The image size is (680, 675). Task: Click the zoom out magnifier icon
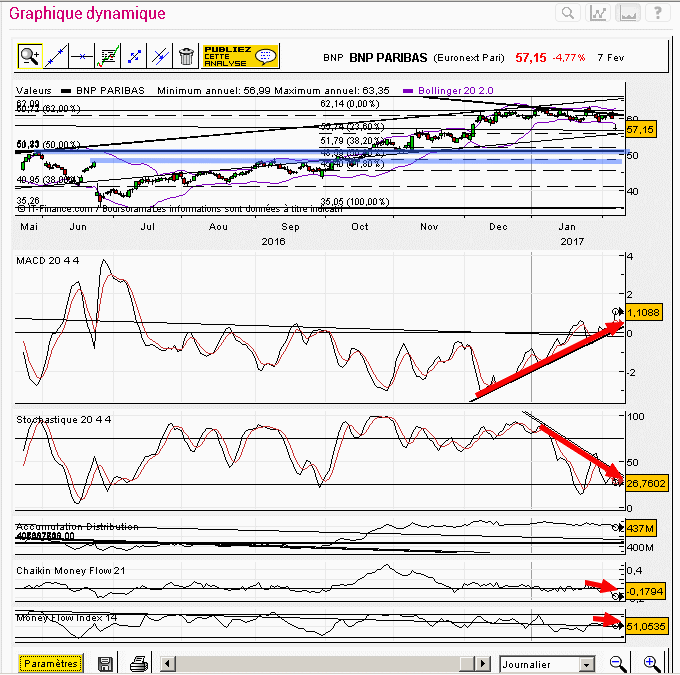click(618, 664)
